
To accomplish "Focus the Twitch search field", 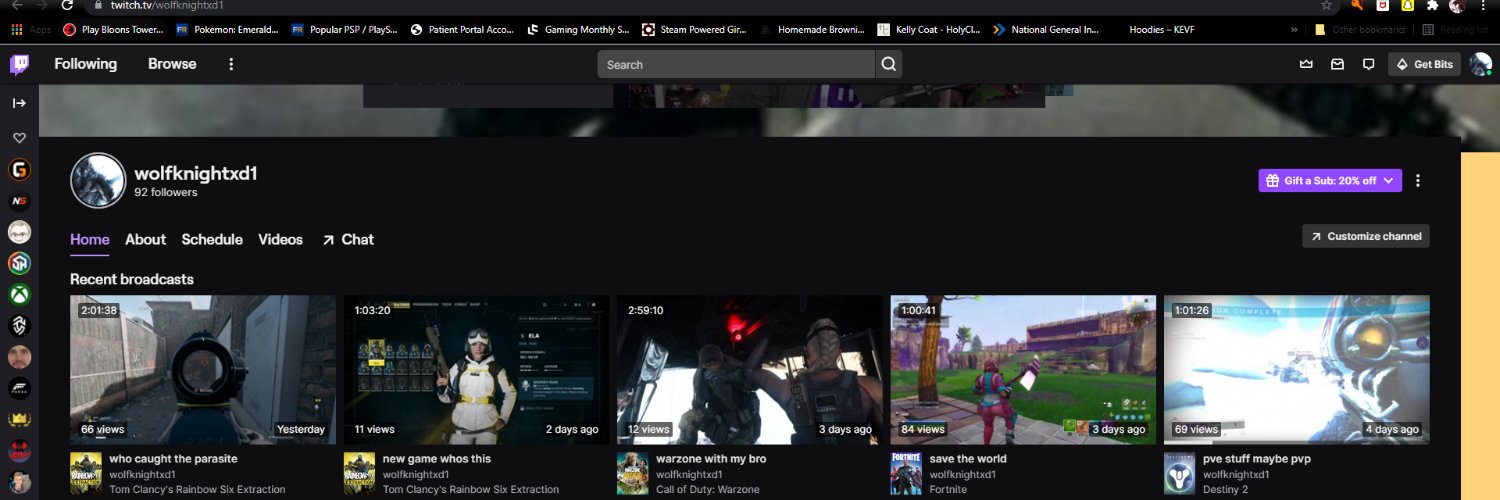I will (x=736, y=64).
